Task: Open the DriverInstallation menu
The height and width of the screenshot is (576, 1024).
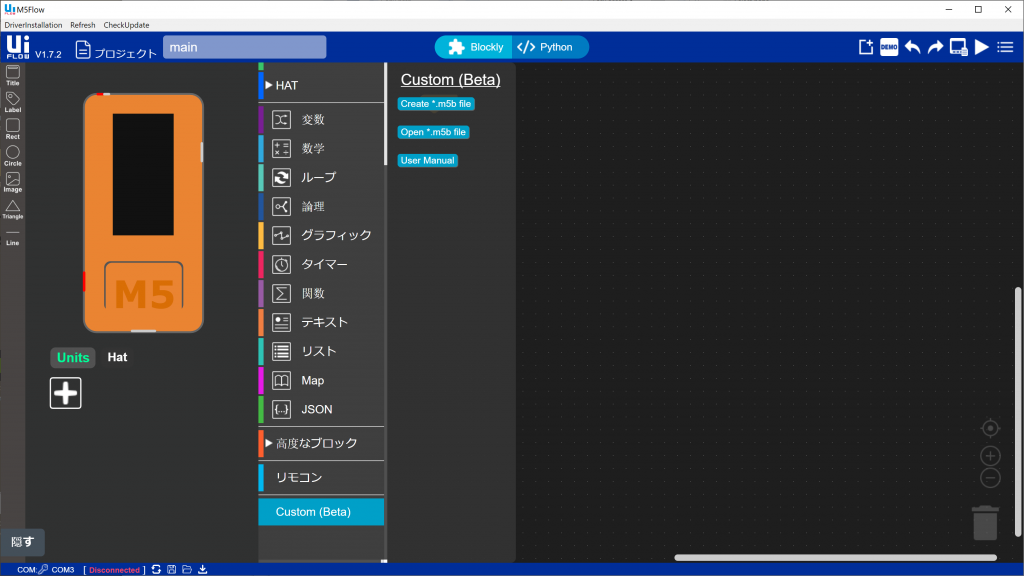Action: [x=32, y=24]
